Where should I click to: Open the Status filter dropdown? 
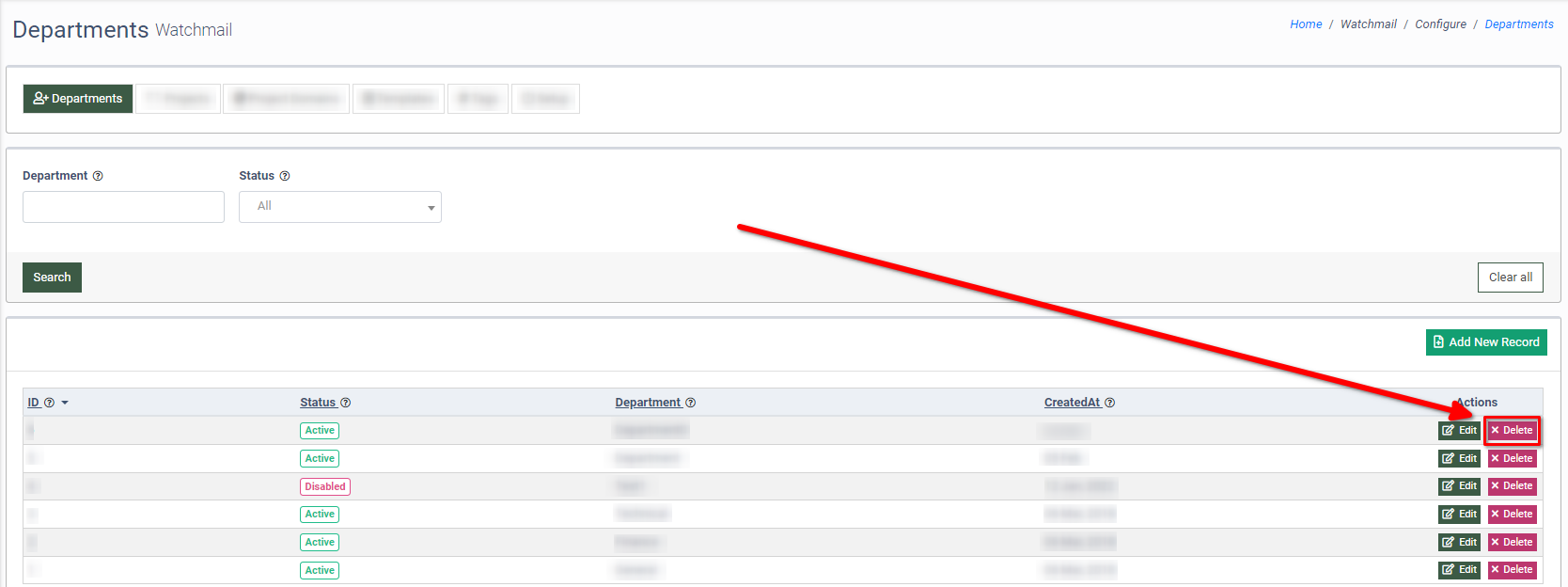339,207
